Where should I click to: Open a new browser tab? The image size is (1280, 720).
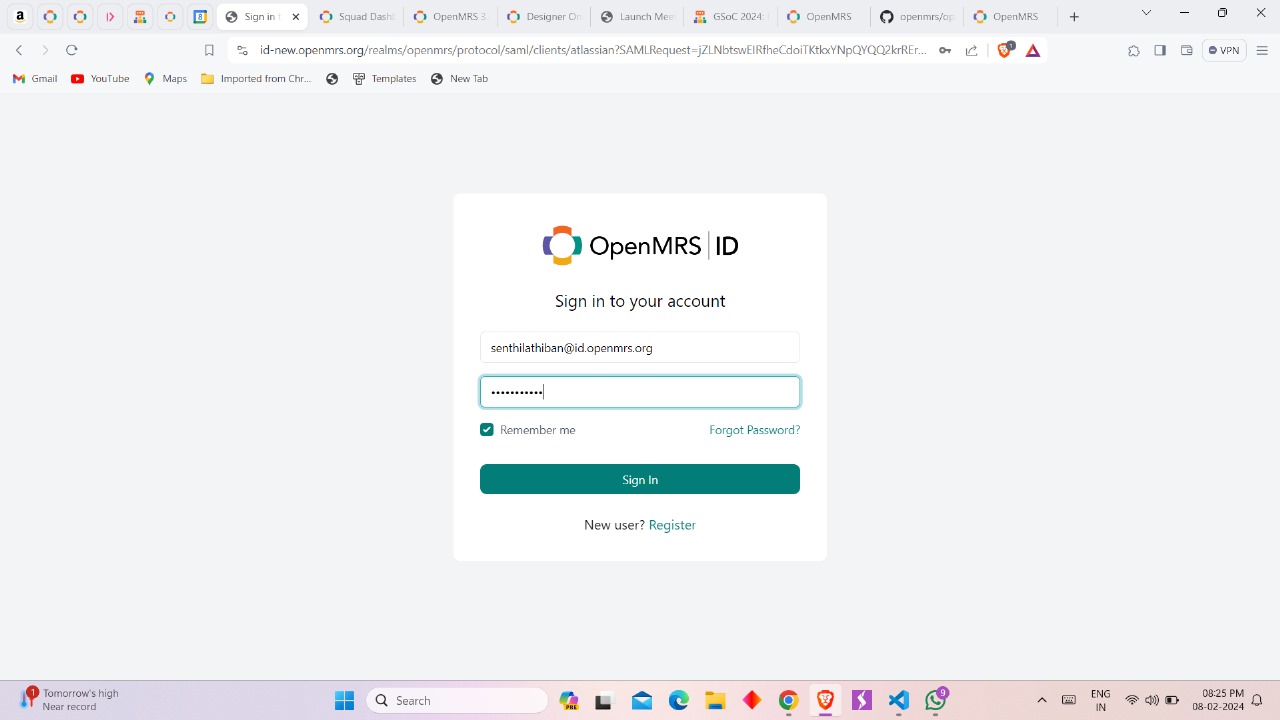point(1074,16)
